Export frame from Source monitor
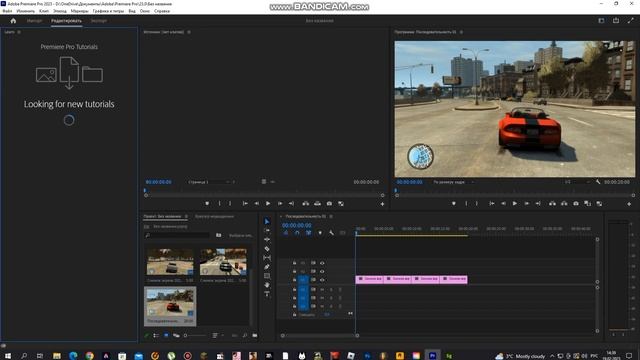640x360 pixels. (329, 203)
